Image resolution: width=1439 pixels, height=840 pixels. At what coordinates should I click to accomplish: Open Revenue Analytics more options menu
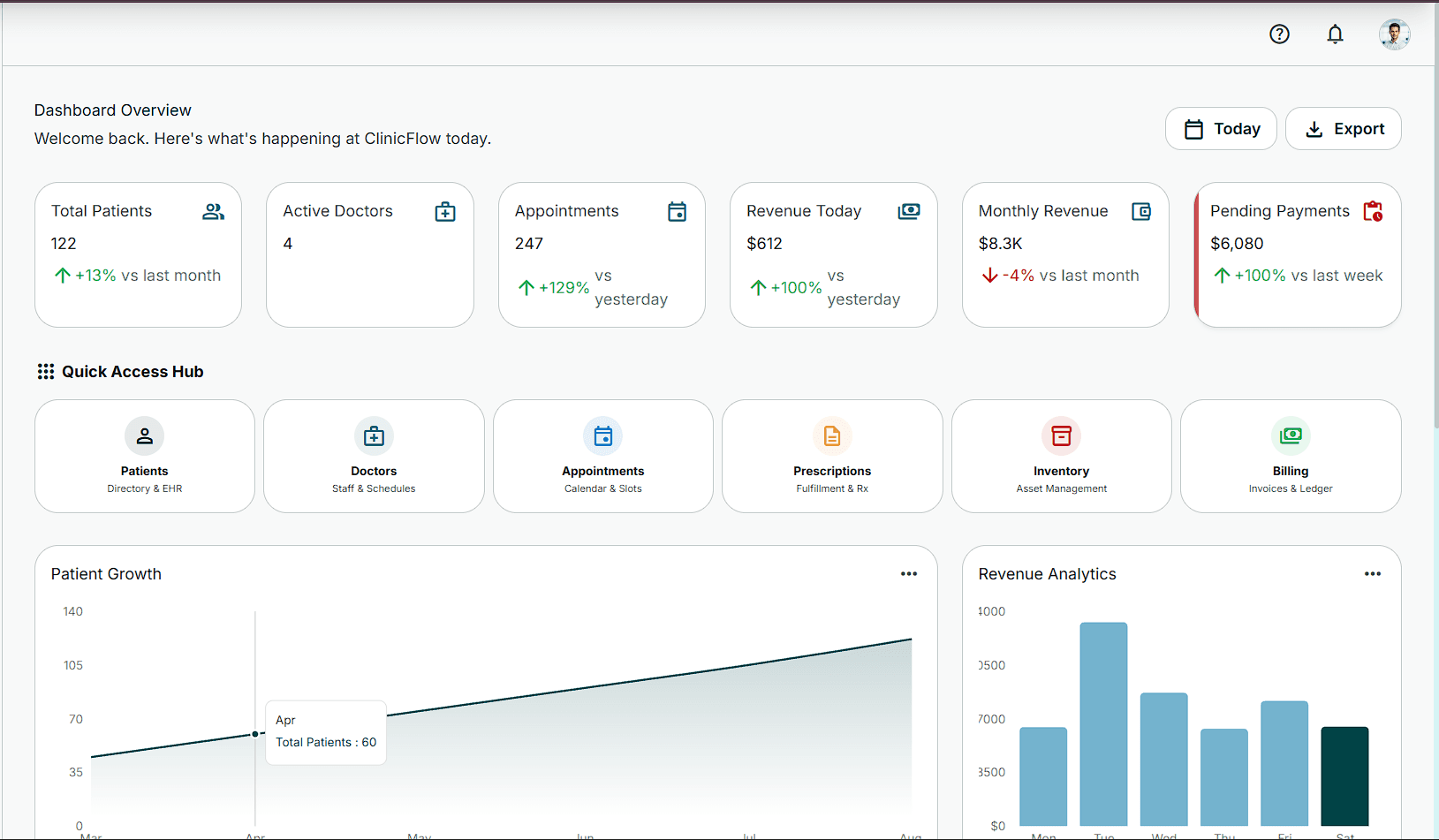1372,574
